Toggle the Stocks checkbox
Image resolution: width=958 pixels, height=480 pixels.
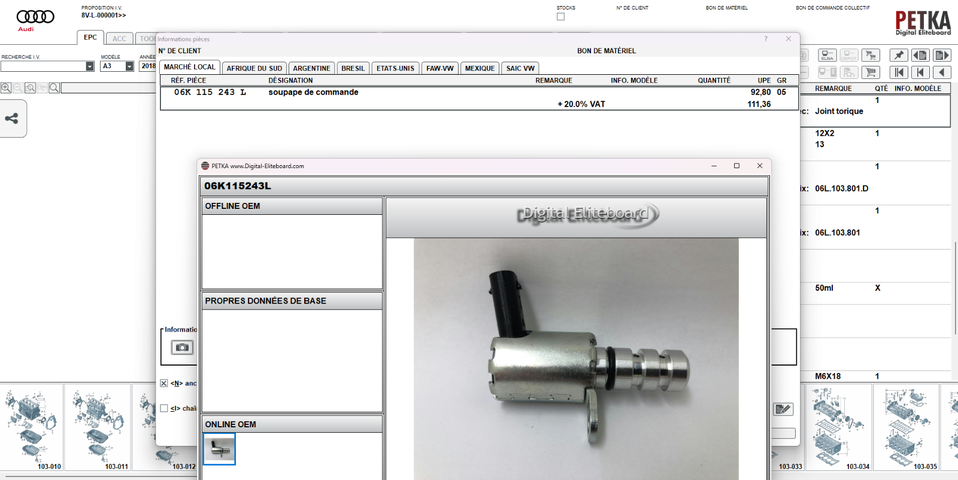tap(560, 17)
